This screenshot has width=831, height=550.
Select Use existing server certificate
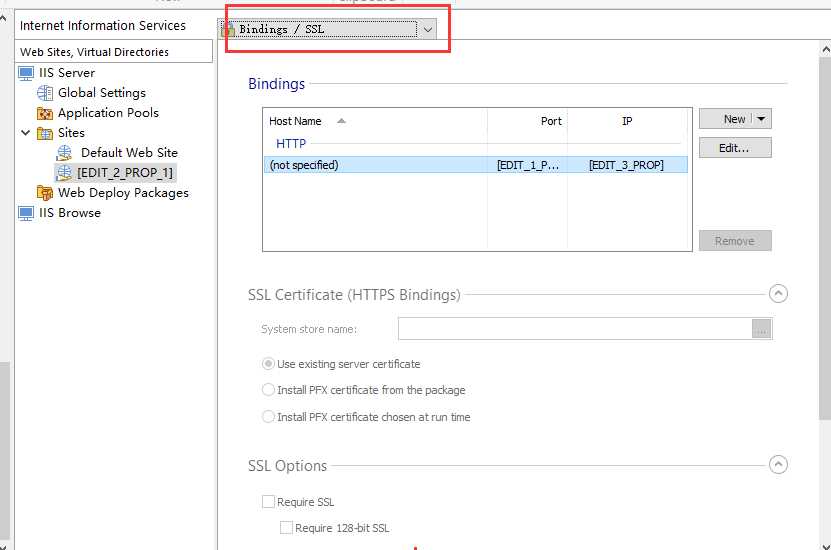pos(268,364)
